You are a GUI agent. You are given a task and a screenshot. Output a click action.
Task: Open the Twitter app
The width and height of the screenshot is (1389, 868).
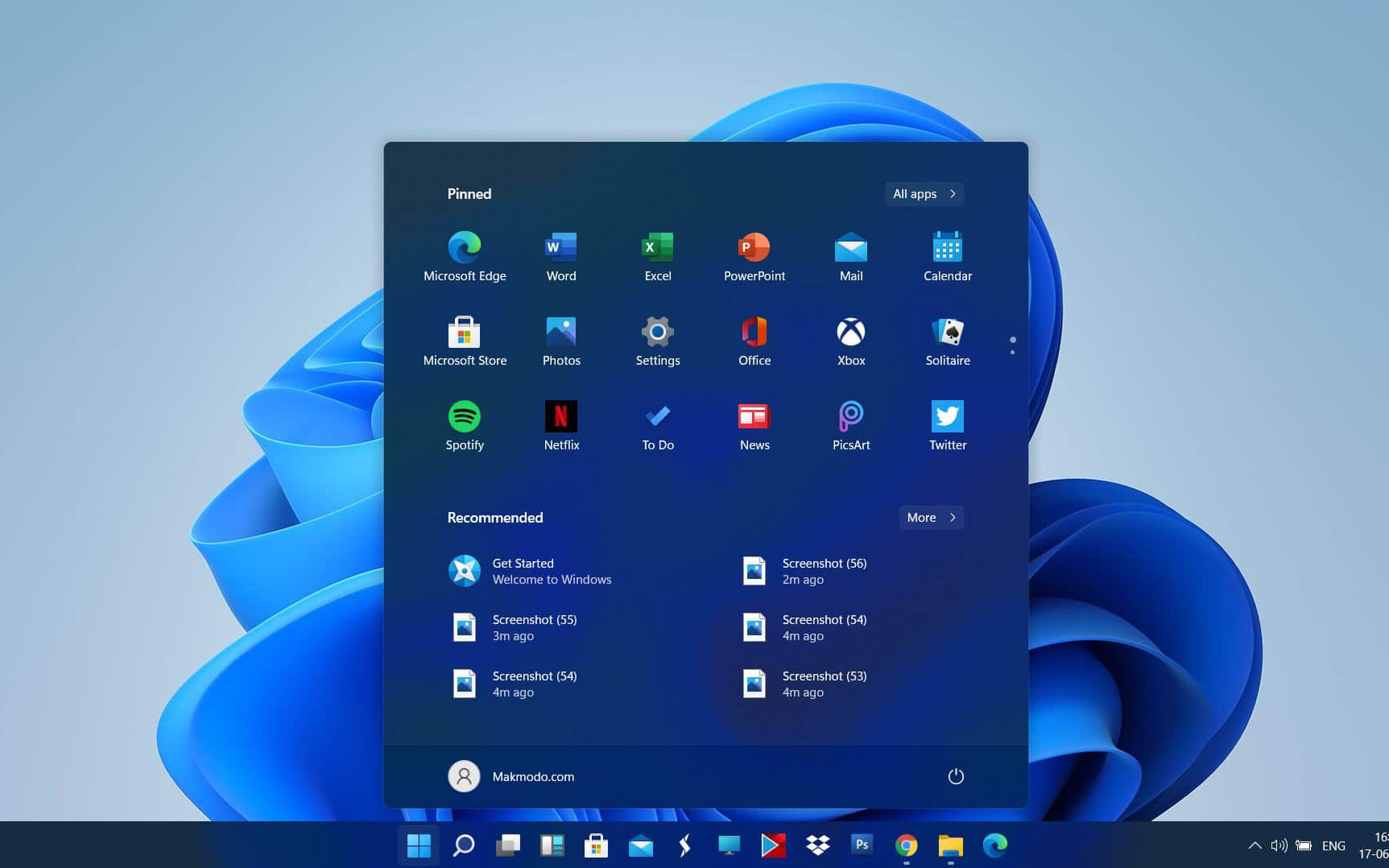point(948,425)
